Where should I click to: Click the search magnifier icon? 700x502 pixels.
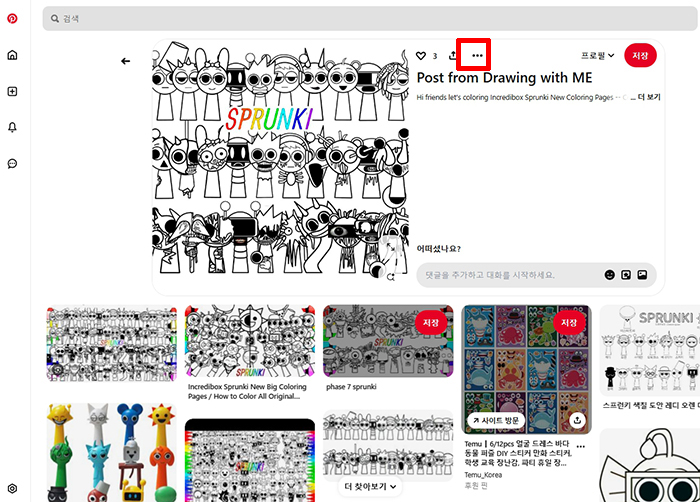coord(54,18)
